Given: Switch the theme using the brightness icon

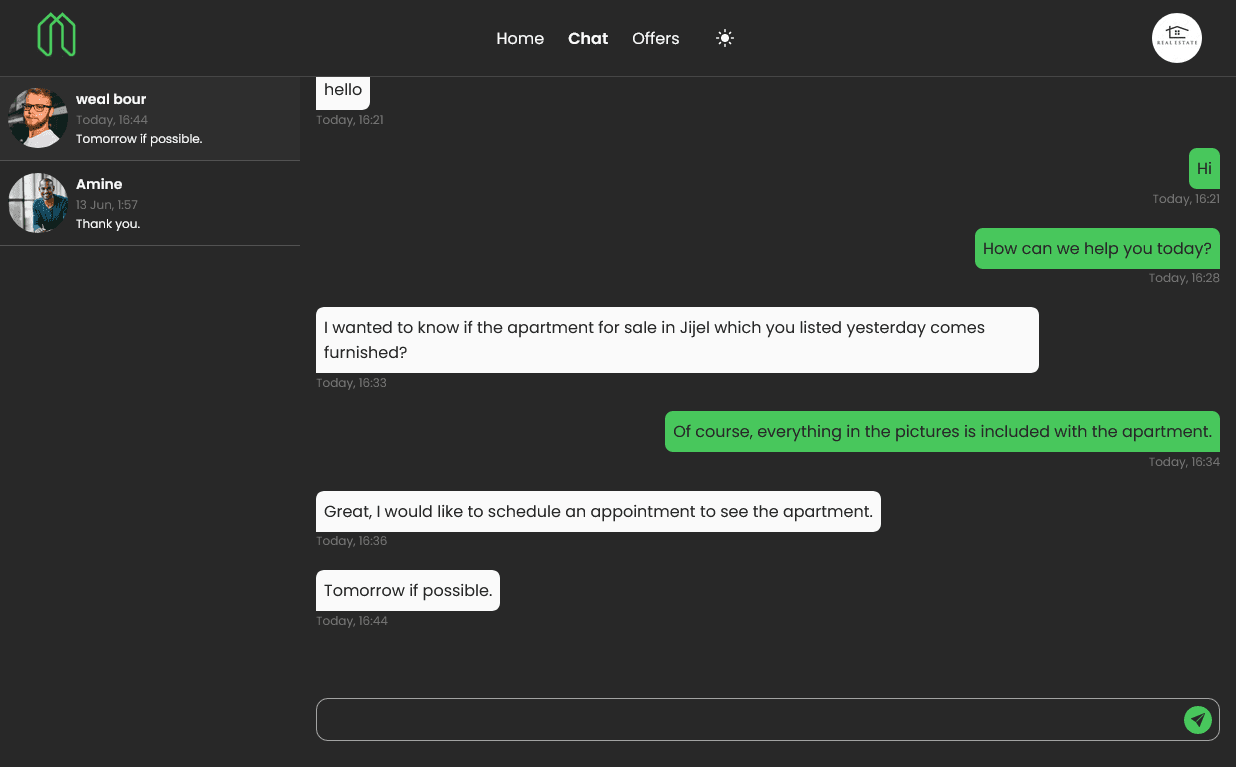Looking at the screenshot, I should pyautogui.click(x=724, y=38).
